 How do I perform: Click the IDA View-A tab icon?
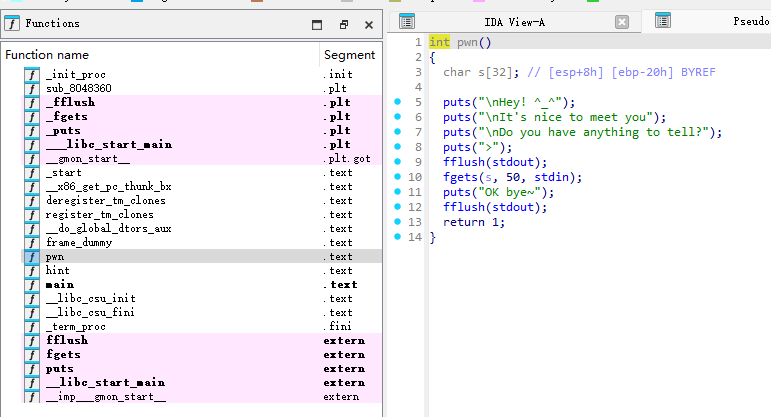406,21
